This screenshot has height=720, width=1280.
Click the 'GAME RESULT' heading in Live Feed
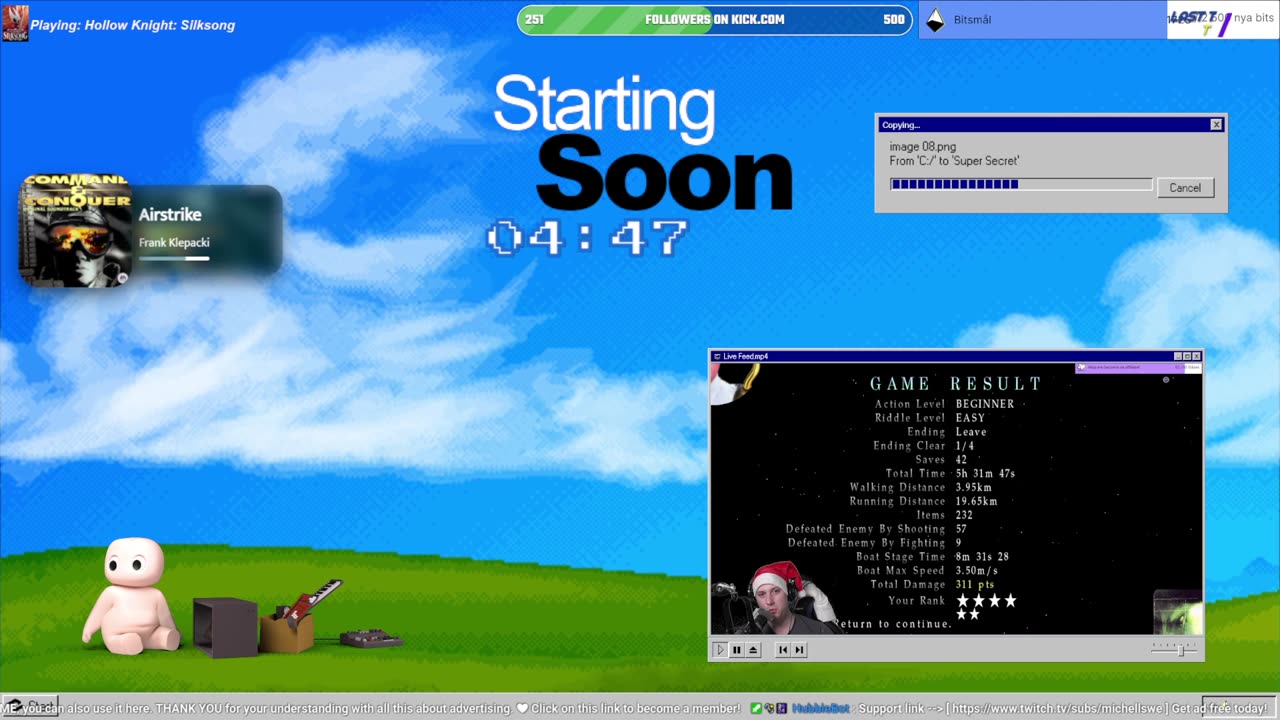(956, 384)
